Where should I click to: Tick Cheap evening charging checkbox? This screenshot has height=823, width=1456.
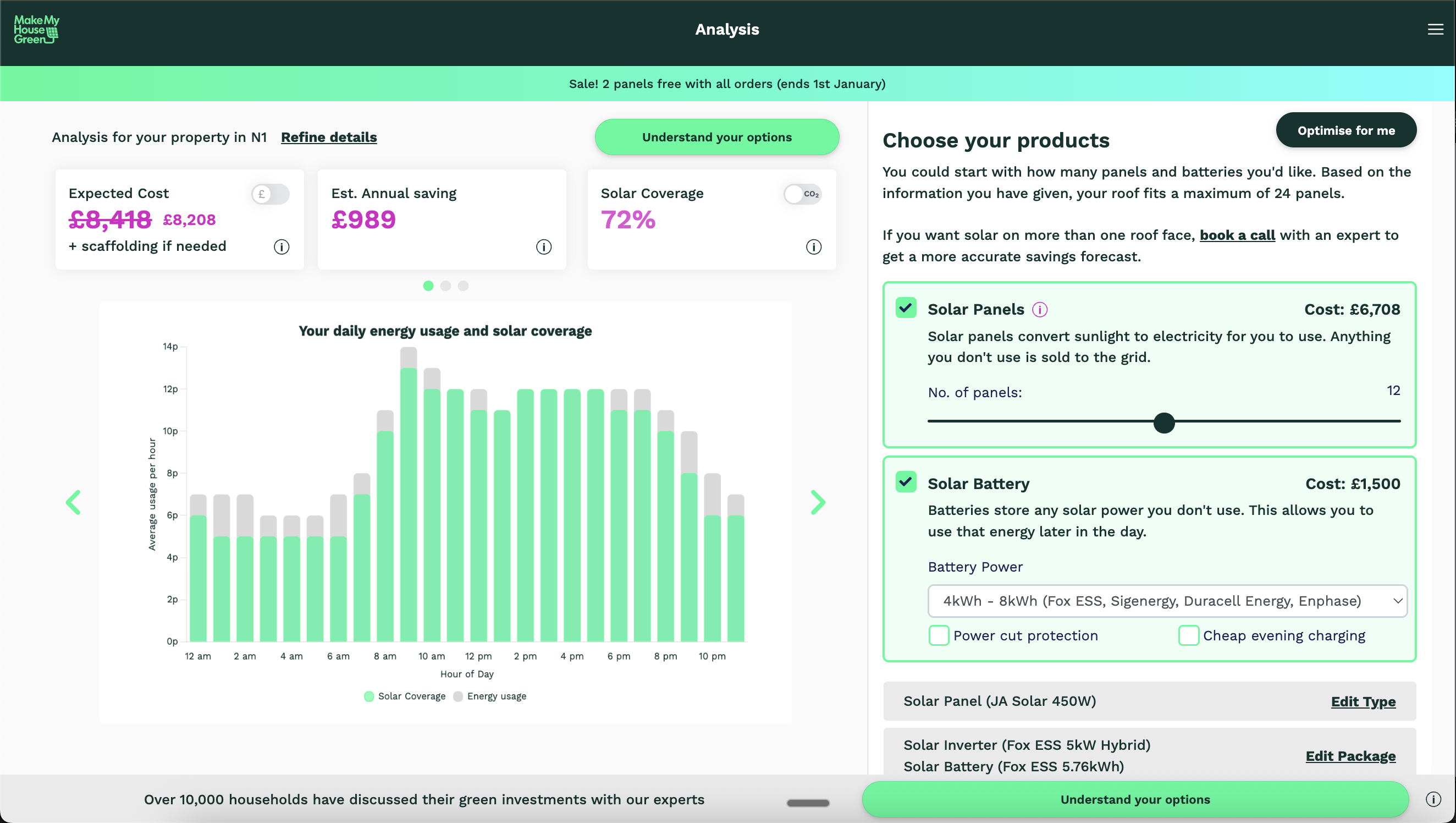[1188, 635]
